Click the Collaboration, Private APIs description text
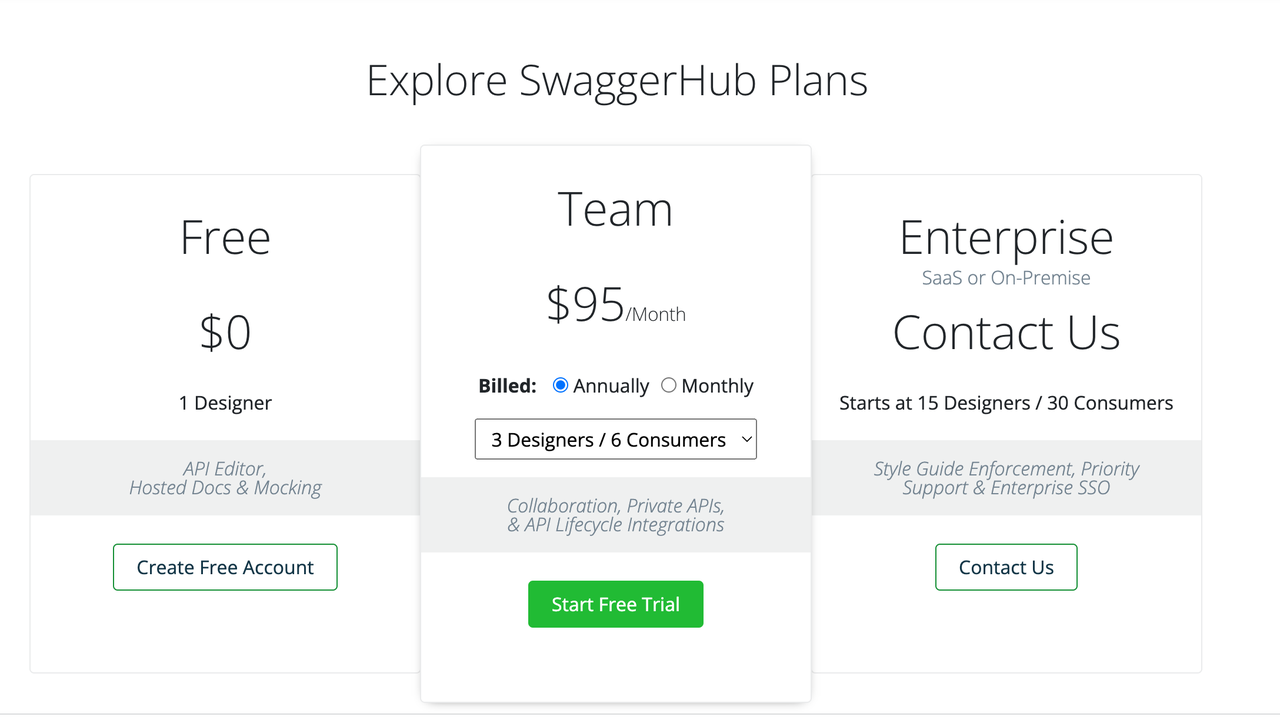This screenshot has height=717, width=1280. tap(615, 515)
